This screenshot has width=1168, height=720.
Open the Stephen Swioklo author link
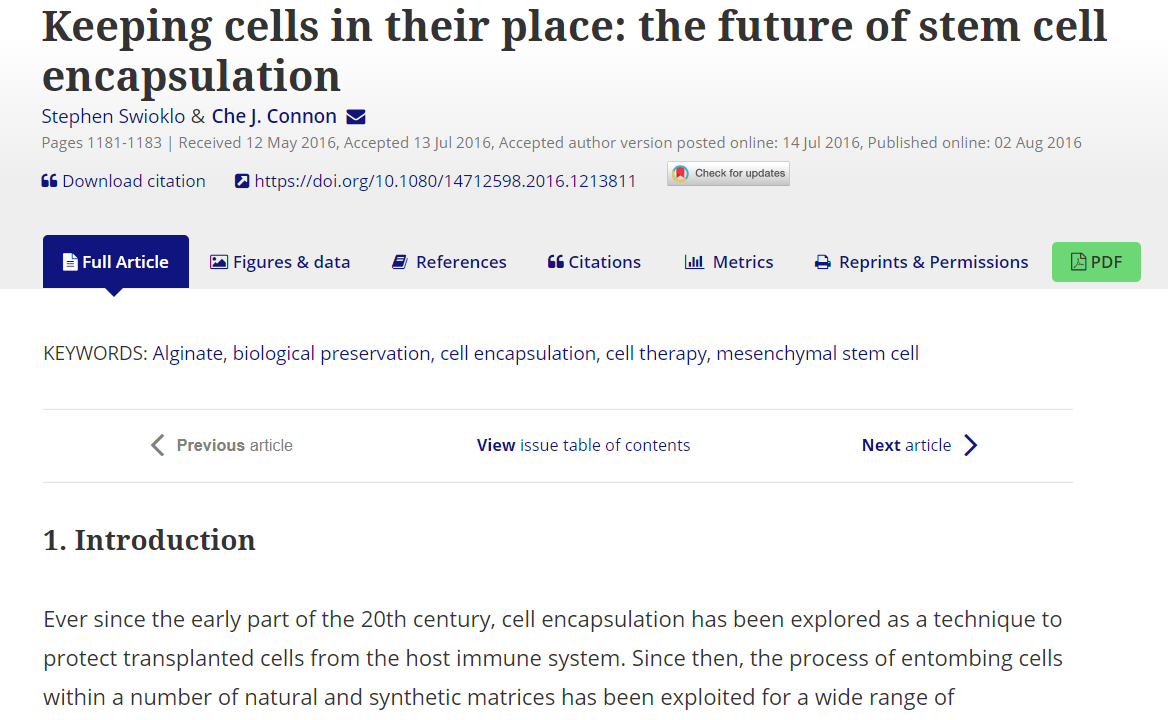click(x=113, y=116)
